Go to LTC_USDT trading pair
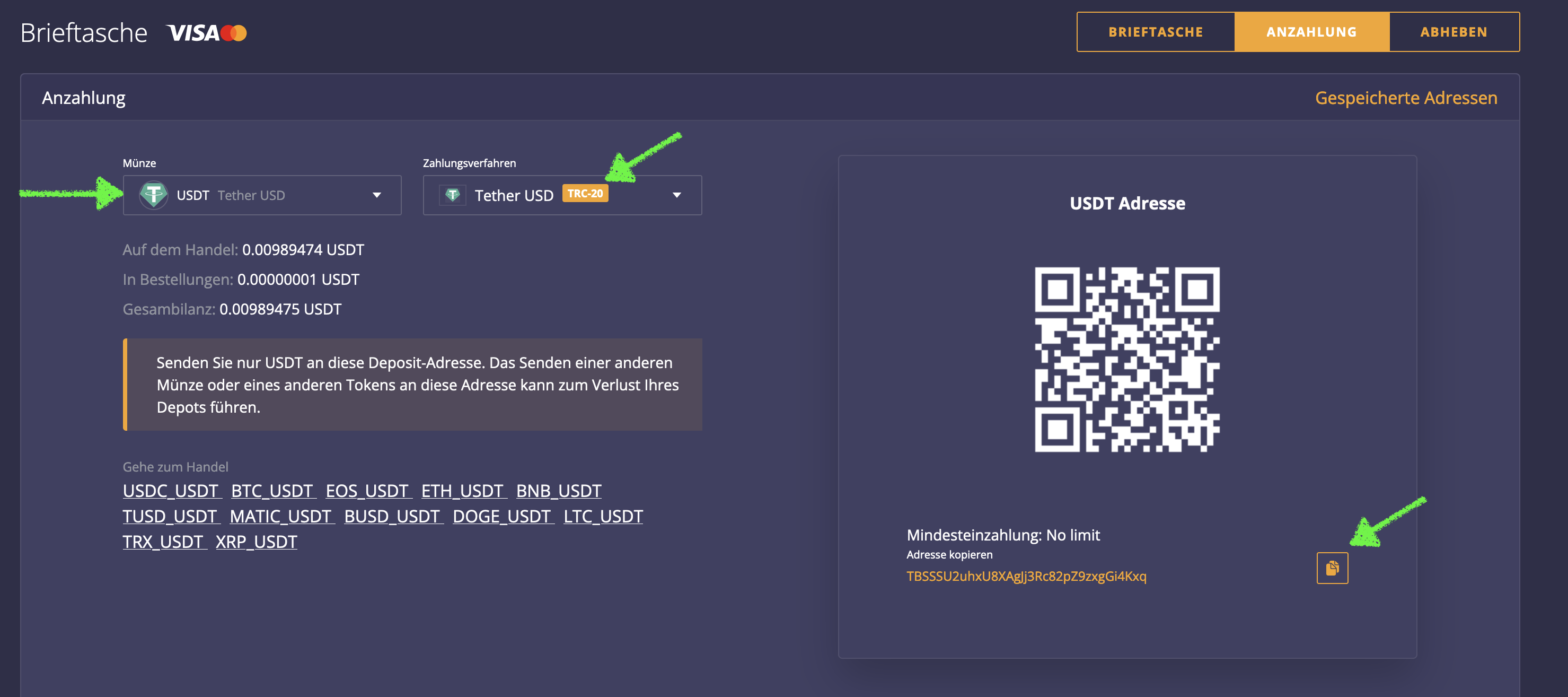 pyautogui.click(x=603, y=516)
